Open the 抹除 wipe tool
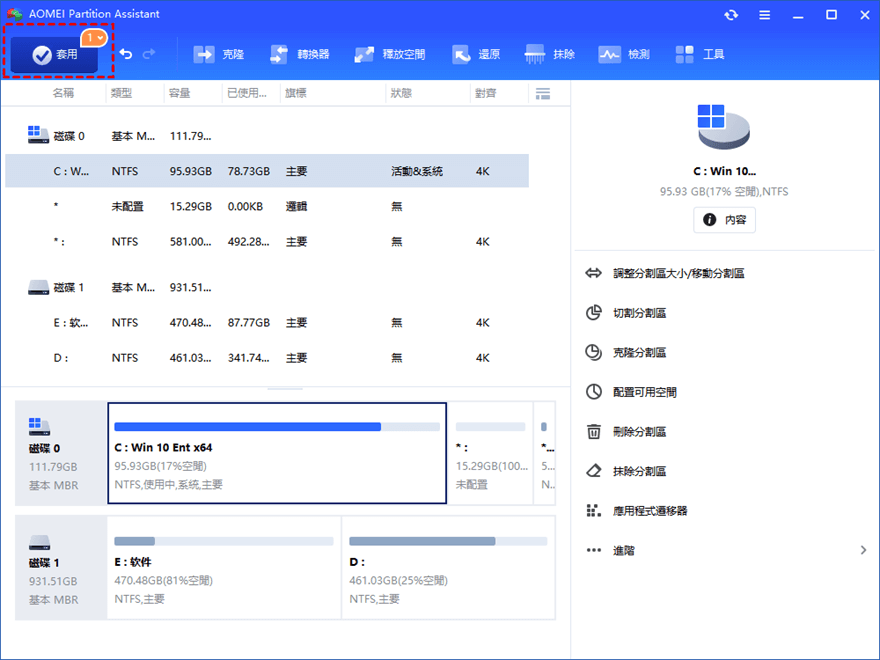 [549, 54]
